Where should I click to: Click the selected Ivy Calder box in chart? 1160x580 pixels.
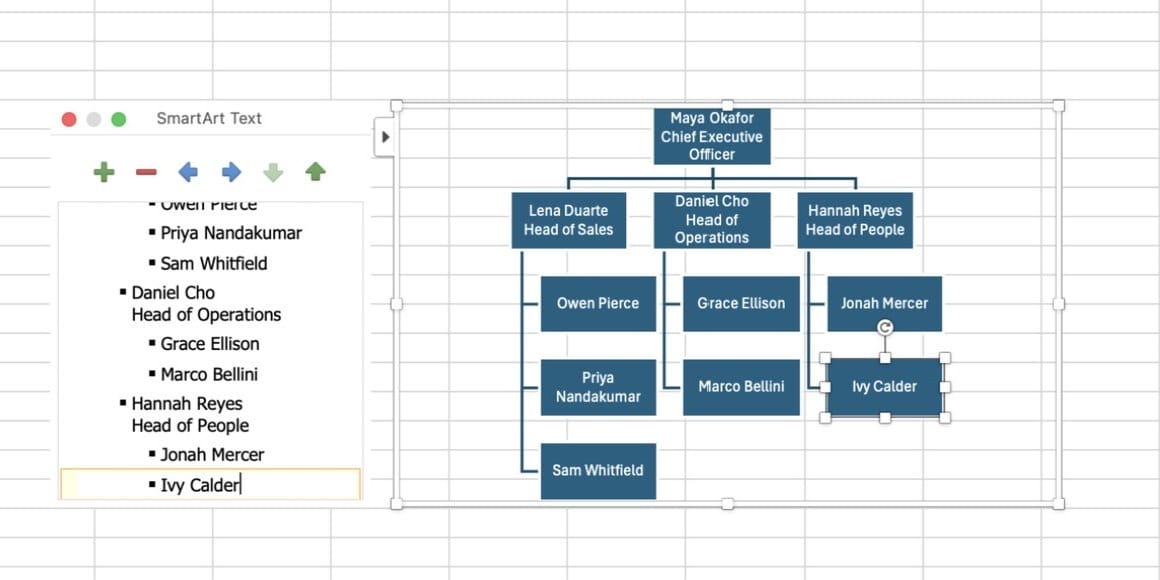(884, 387)
